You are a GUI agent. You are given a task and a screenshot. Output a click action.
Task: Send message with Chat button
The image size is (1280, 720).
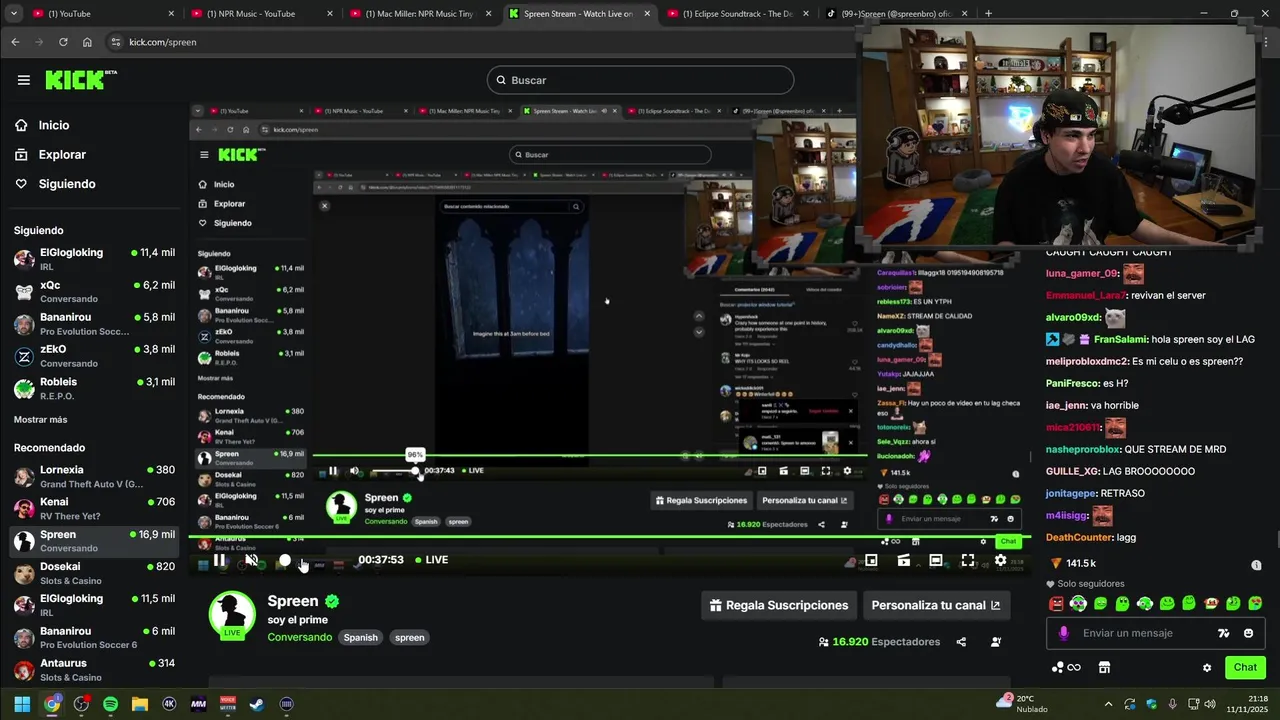pyautogui.click(x=1245, y=667)
